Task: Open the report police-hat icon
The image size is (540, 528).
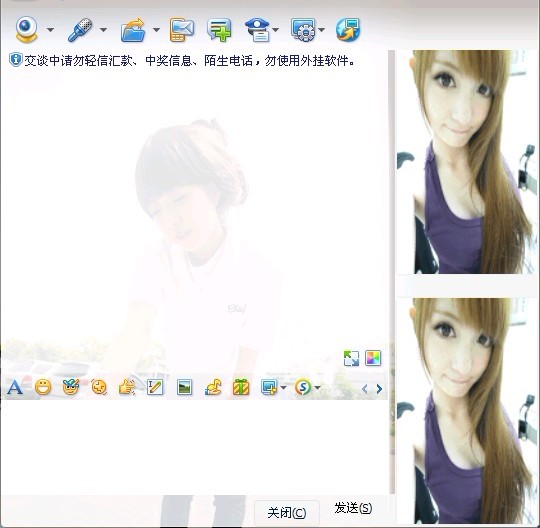Action: [x=258, y=30]
